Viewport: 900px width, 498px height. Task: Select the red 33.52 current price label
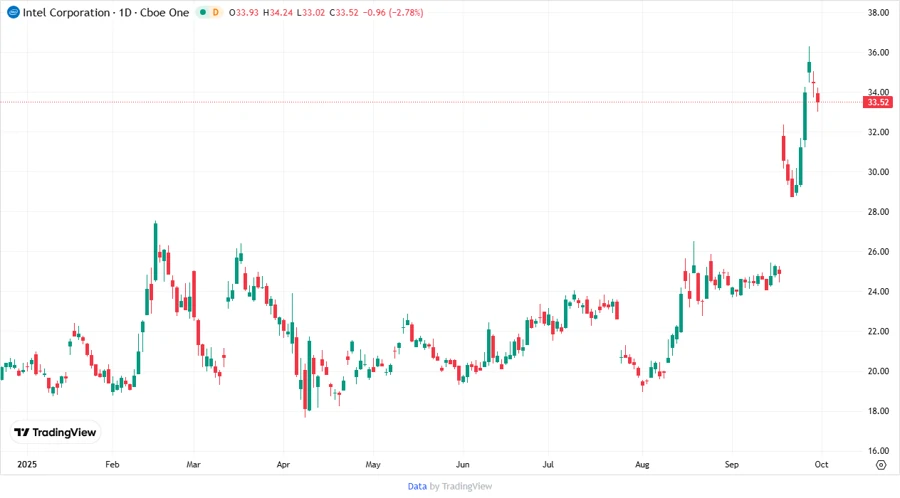point(878,102)
